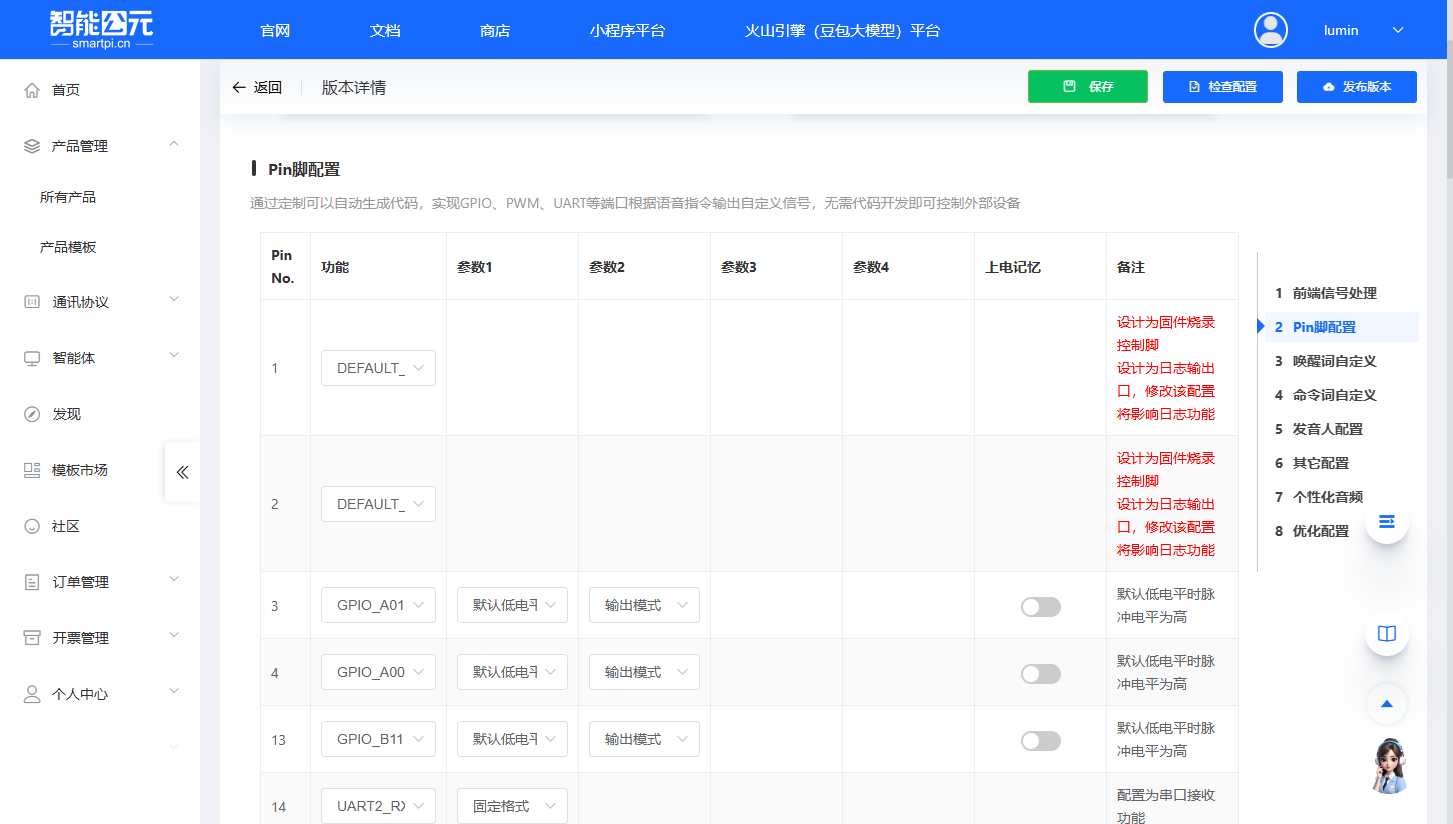This screenshot has height=824, width=1453.
Task: Open the UART2_RX function dropdown for Pin 14
Action: coord(378,806)
